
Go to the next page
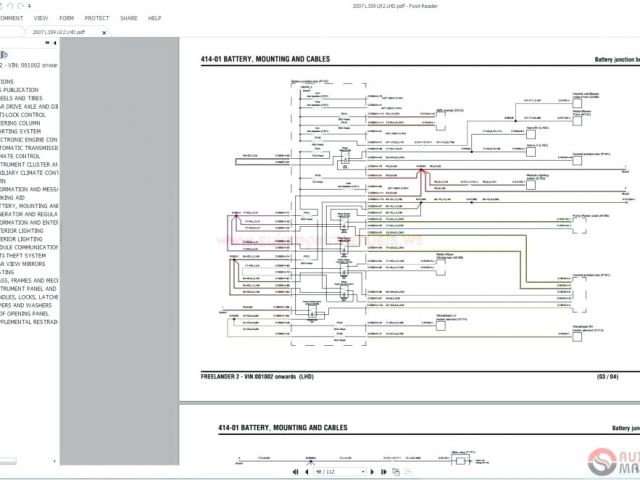371,470
